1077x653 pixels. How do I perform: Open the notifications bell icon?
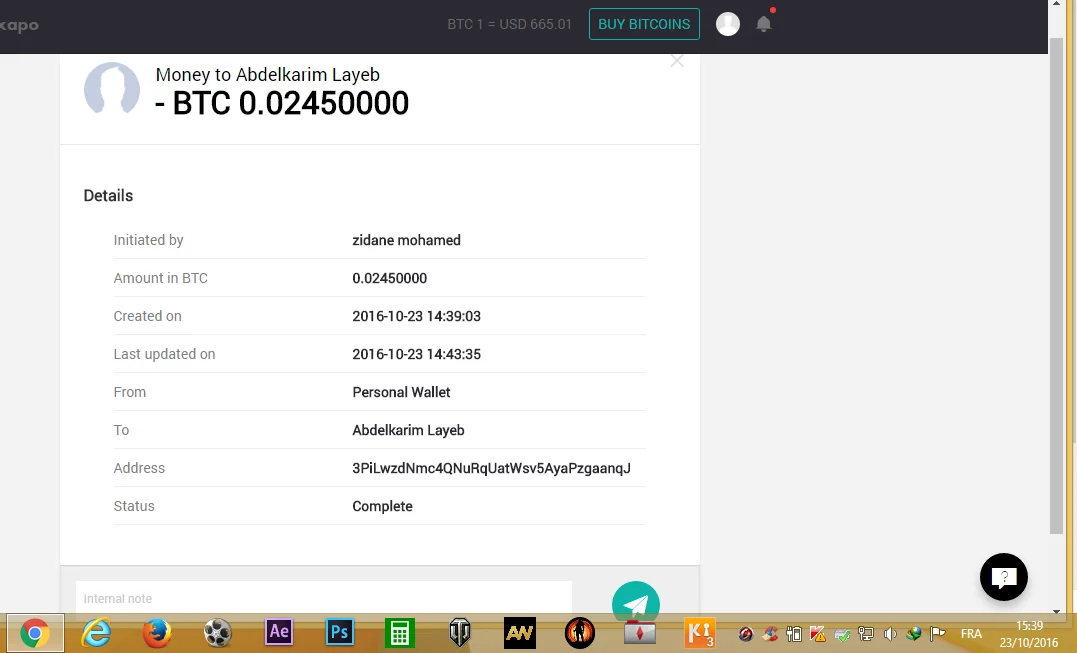(x=764, y=24)
